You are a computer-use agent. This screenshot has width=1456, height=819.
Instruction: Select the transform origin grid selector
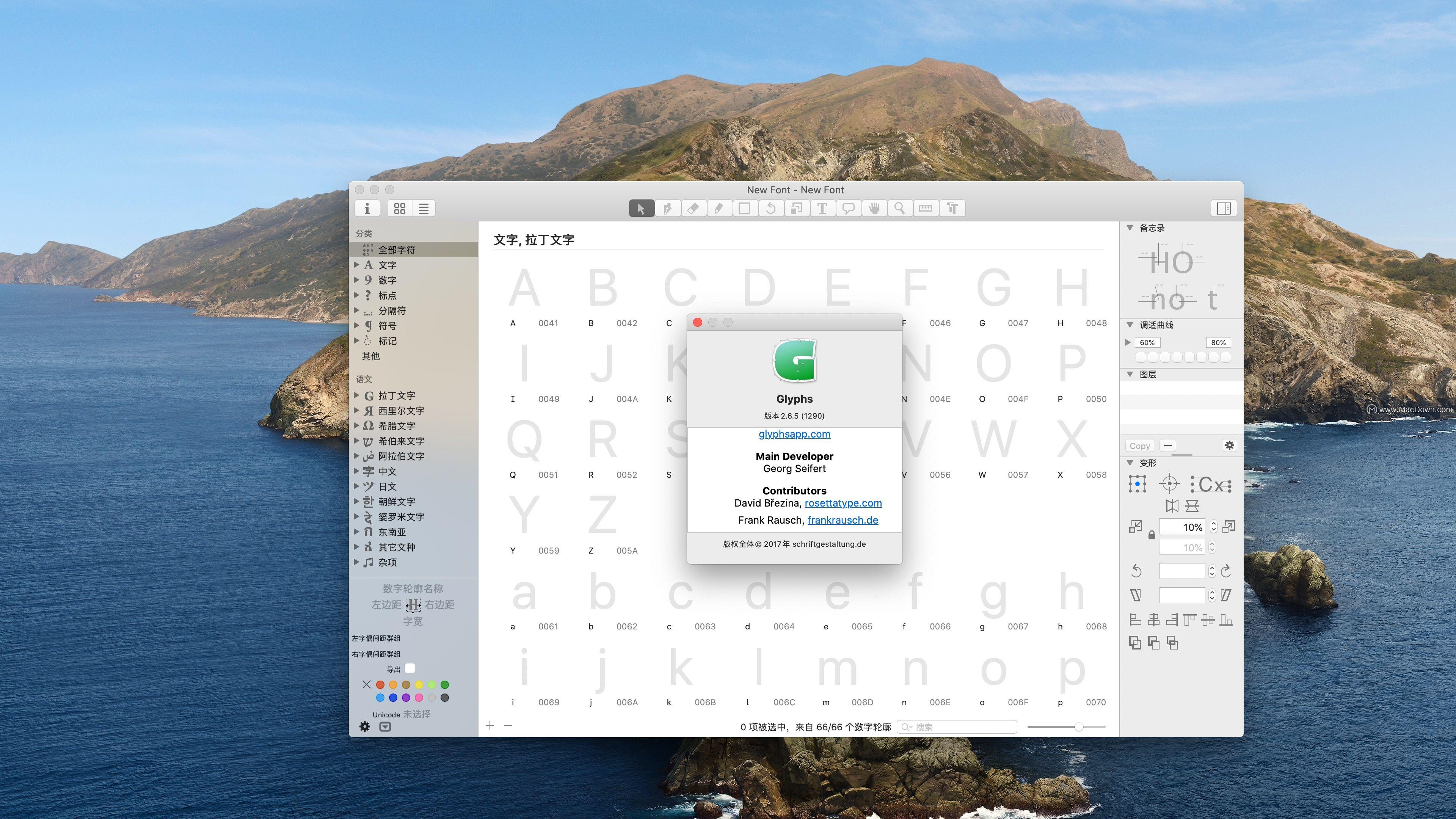(x=1137, y=485)
